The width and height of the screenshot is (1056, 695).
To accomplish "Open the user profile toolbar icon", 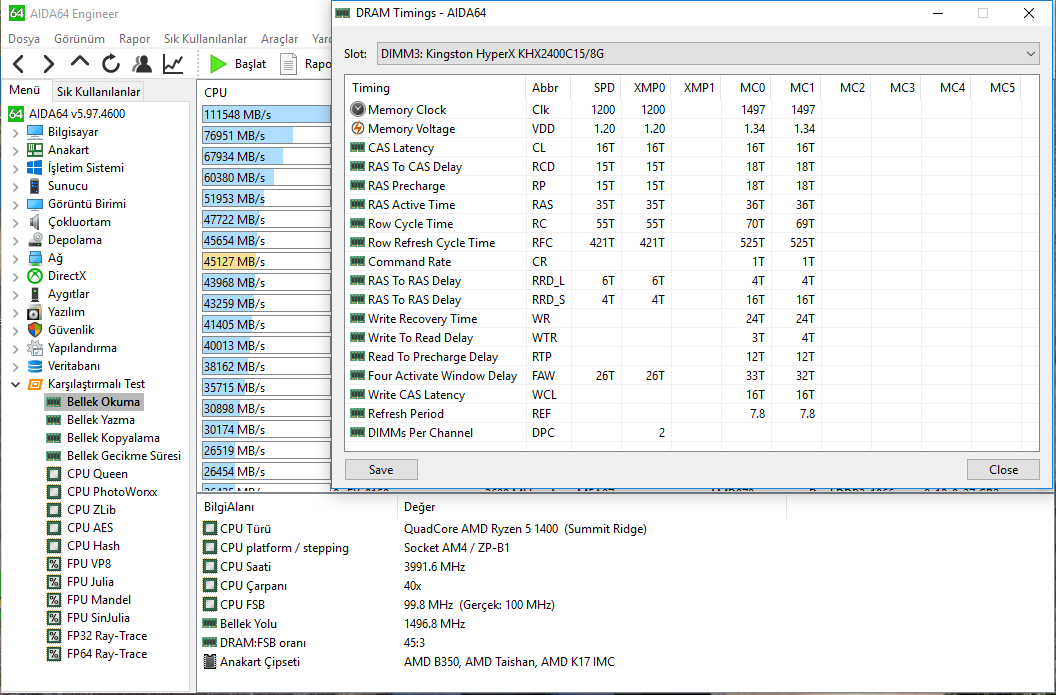I will (x=142, y=64).
